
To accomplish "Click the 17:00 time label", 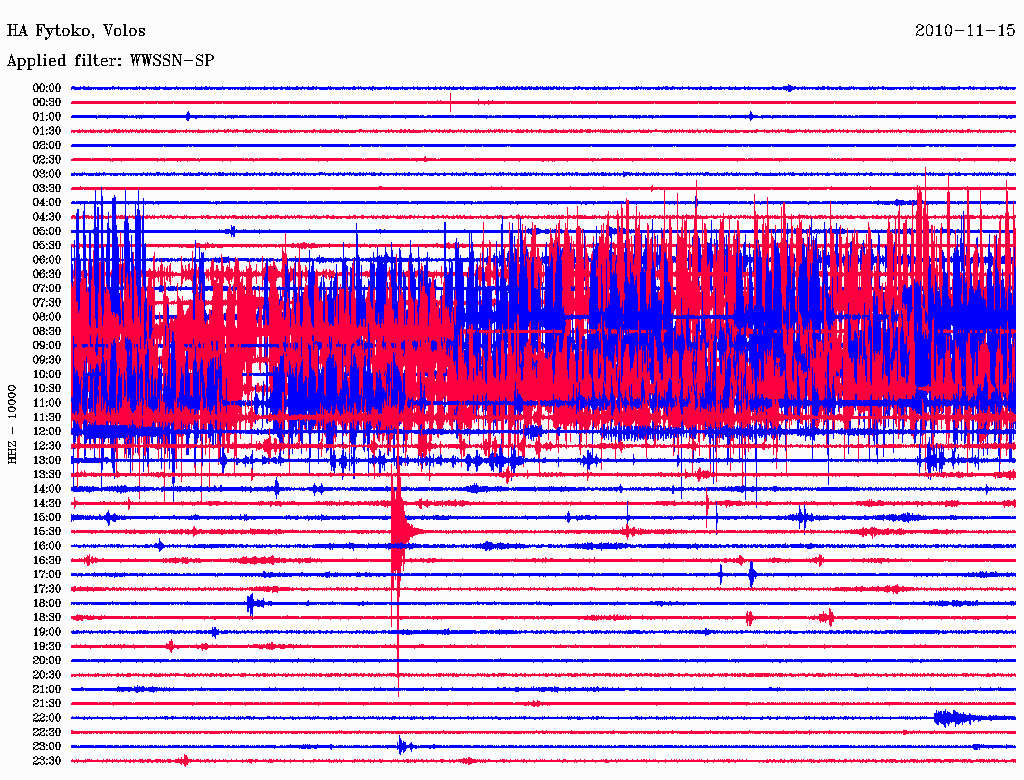I will point(47,575).
